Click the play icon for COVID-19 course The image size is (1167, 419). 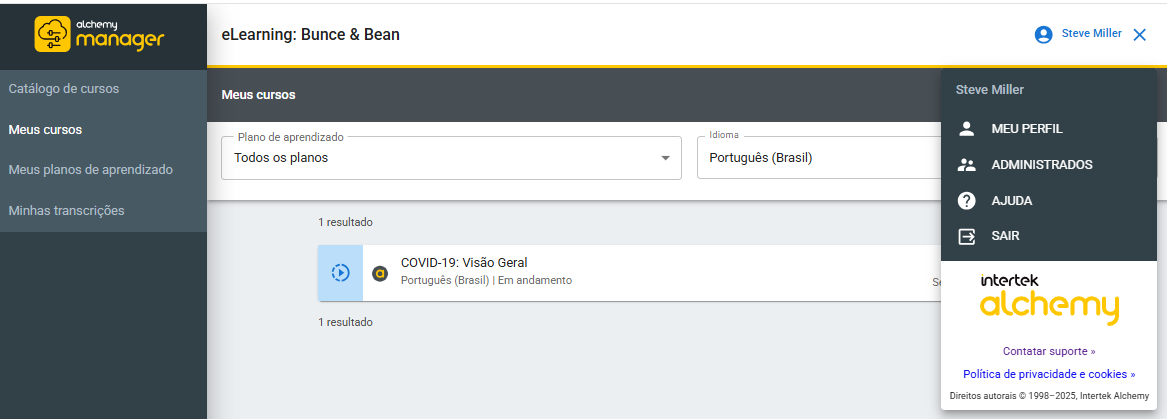tap(340, 273)
